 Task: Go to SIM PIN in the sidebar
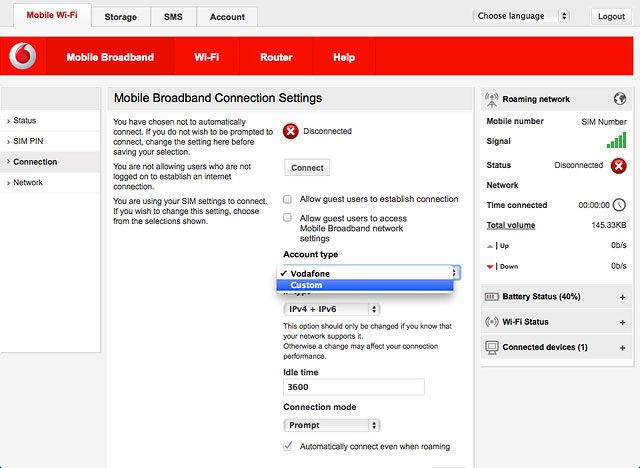(x=50, y=141)
